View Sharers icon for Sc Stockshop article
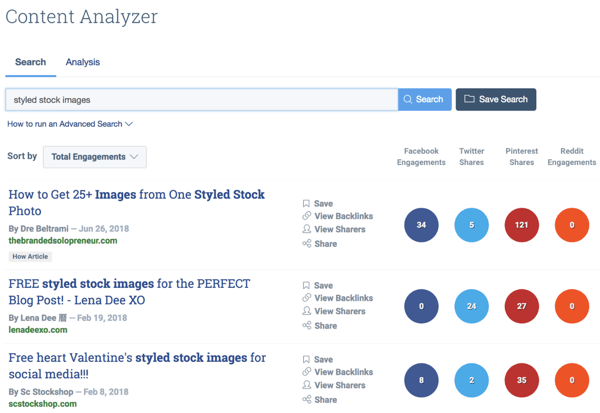 [x=307, y=385]
